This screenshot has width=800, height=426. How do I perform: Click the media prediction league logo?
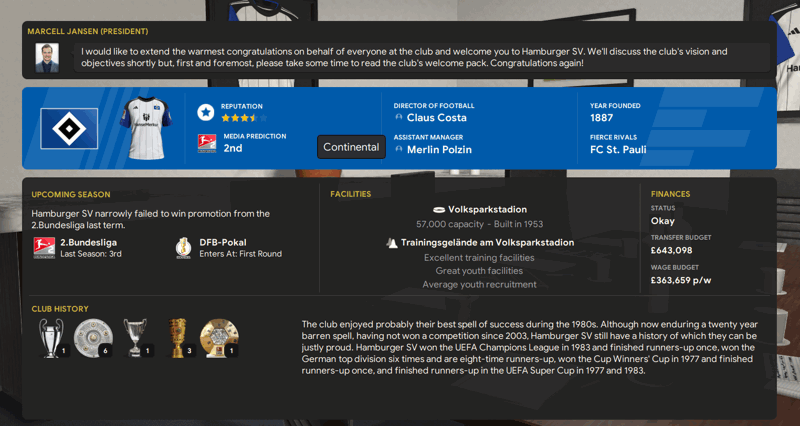[x=207, y=143]
